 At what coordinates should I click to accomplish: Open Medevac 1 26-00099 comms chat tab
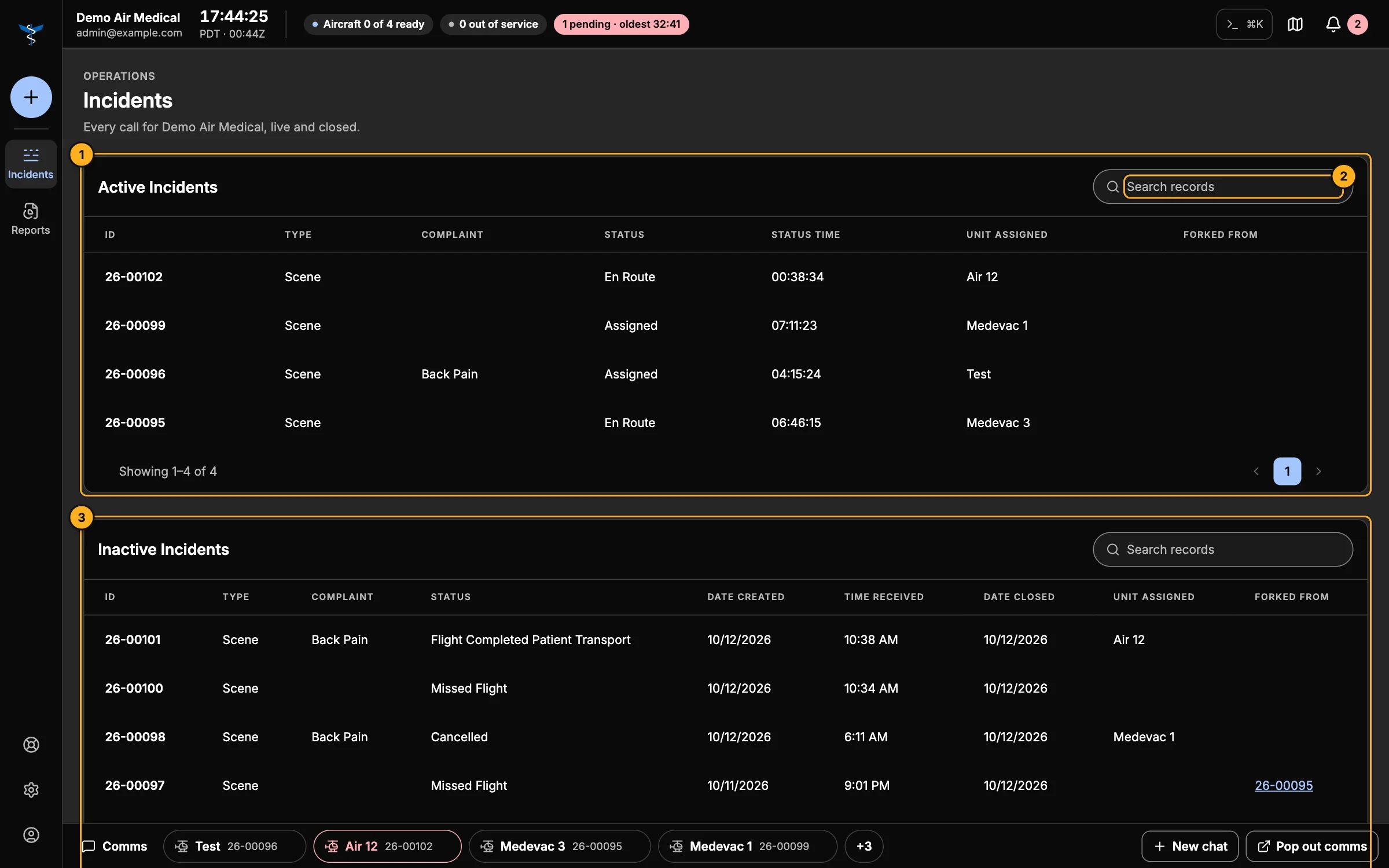(748, 847)
